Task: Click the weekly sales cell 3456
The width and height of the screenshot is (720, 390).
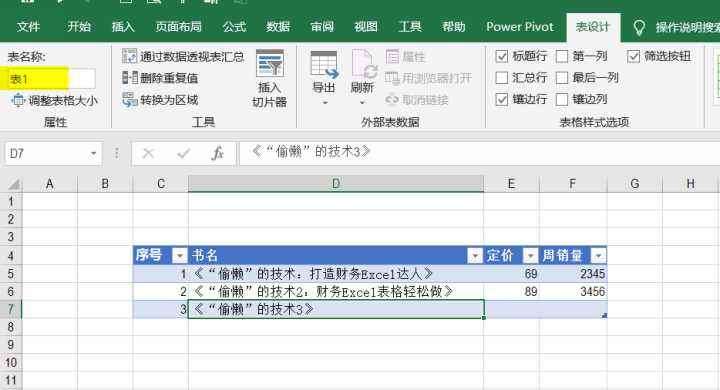Action: pos(573,291)
